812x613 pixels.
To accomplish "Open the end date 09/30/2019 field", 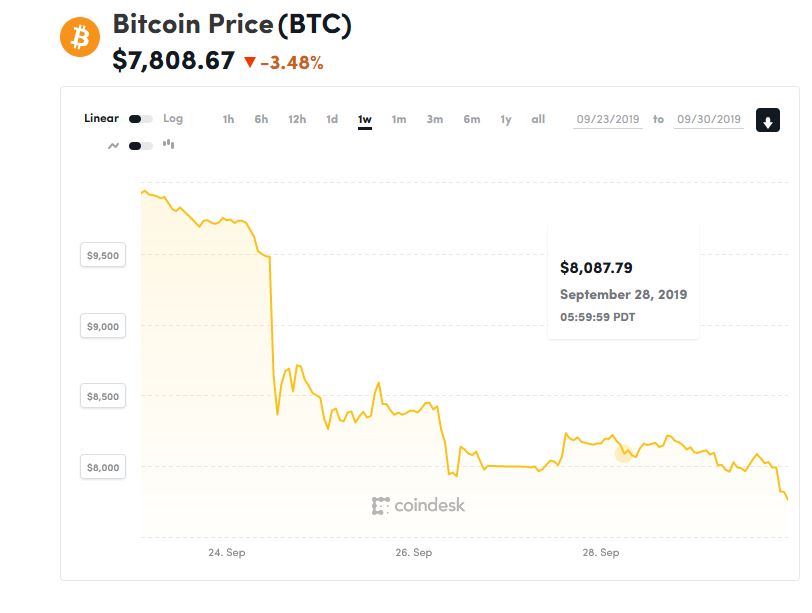I will click(709, 120).
